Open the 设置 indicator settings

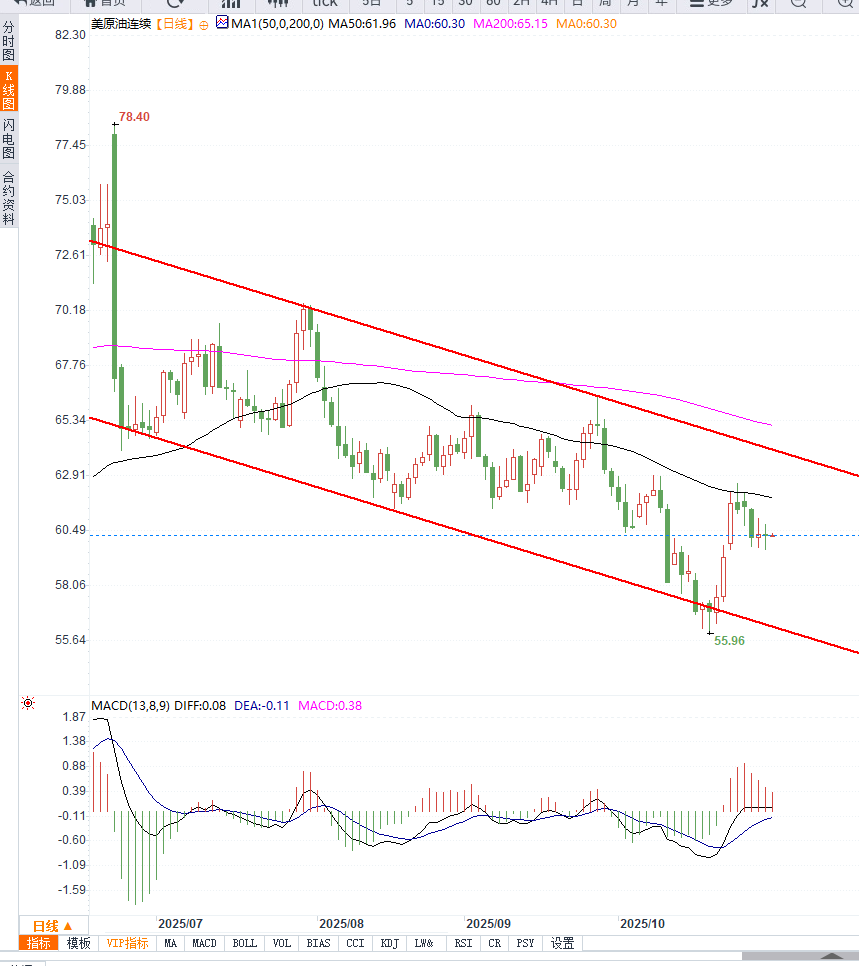[562, 943]
